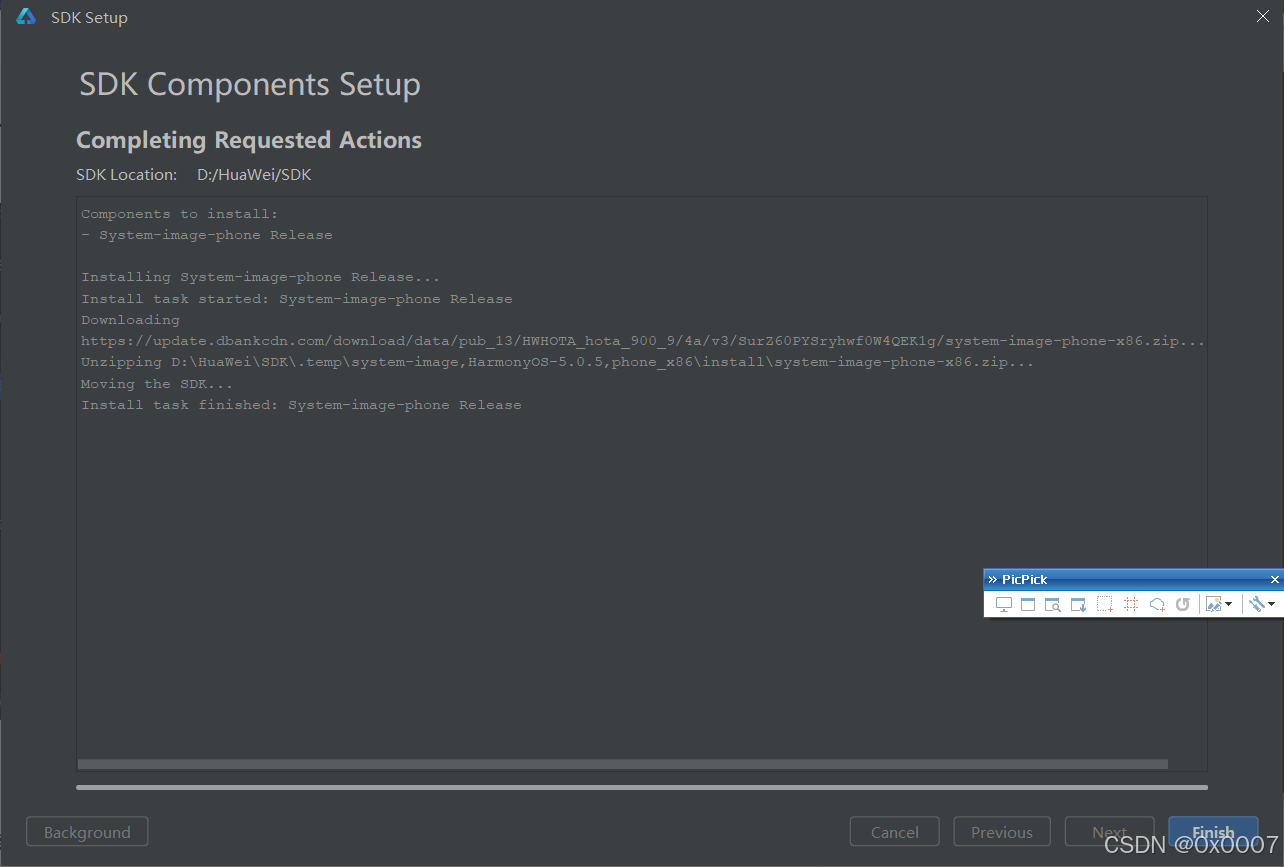Click the dbankcdn download URL line
Screen dimensions: 1284x867
[x=643, y=341]
